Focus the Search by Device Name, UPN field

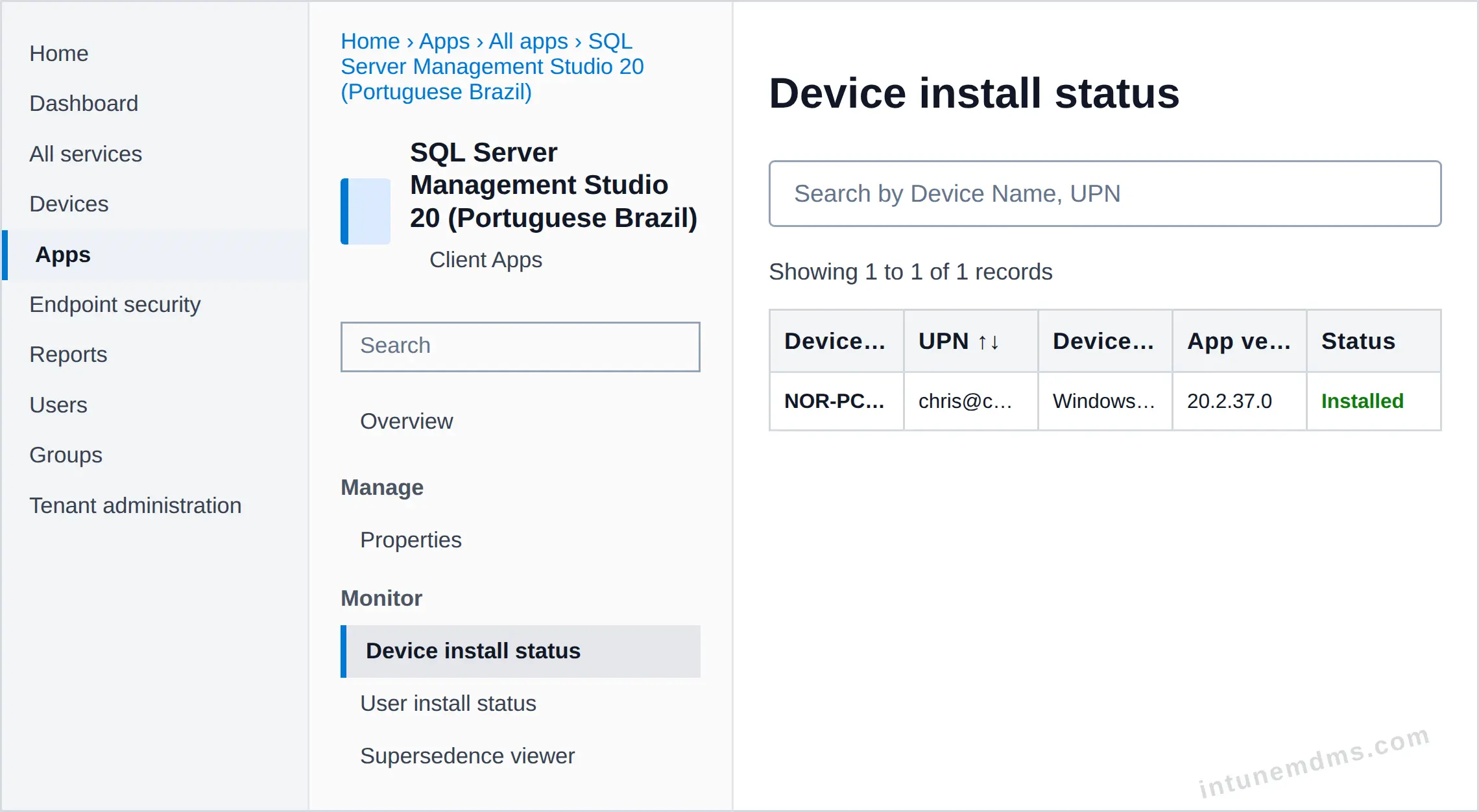[x=1105, y=193]
